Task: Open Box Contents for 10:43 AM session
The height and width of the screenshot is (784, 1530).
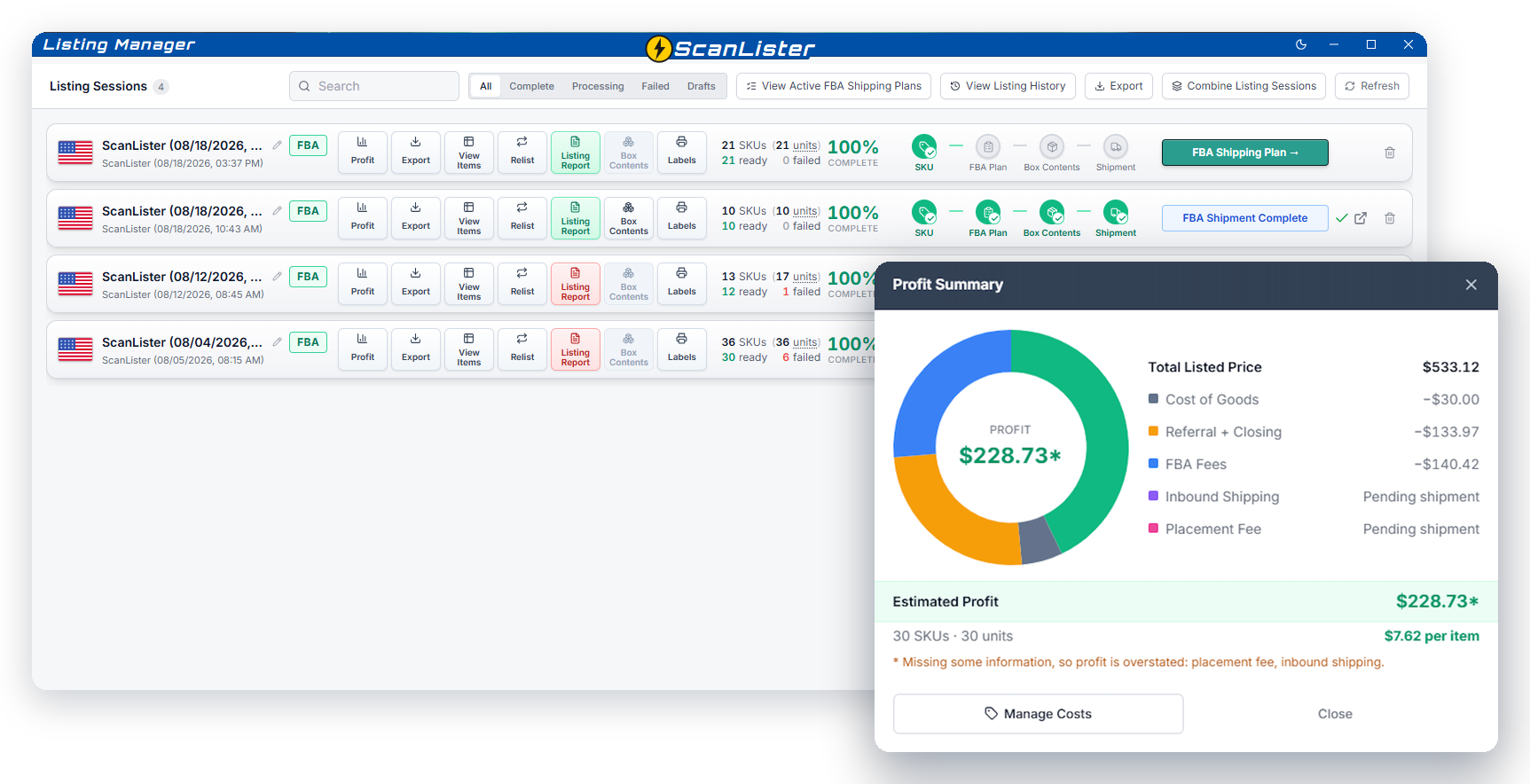Action: point(629,217)
